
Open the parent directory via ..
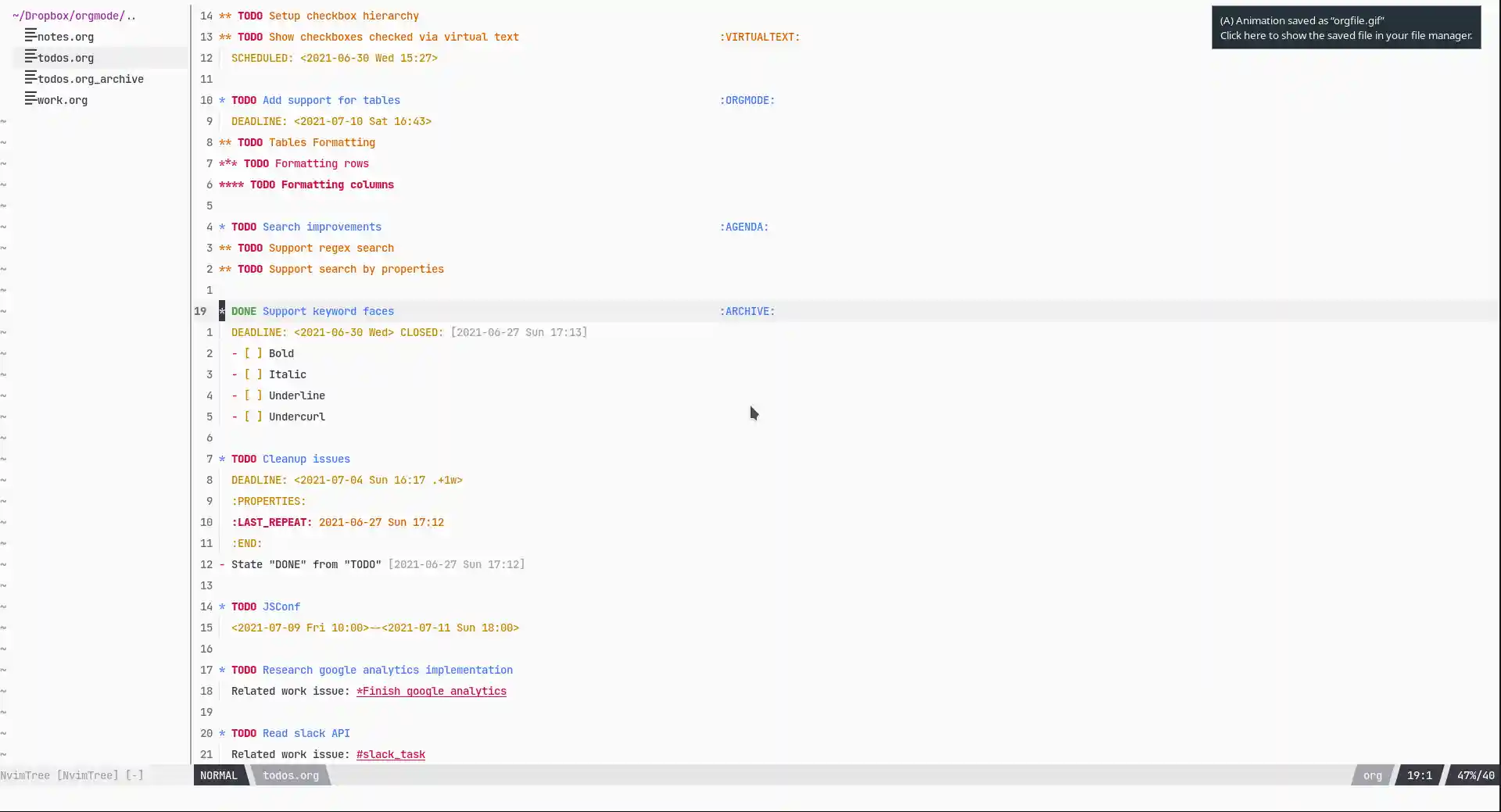click(131, 14)
